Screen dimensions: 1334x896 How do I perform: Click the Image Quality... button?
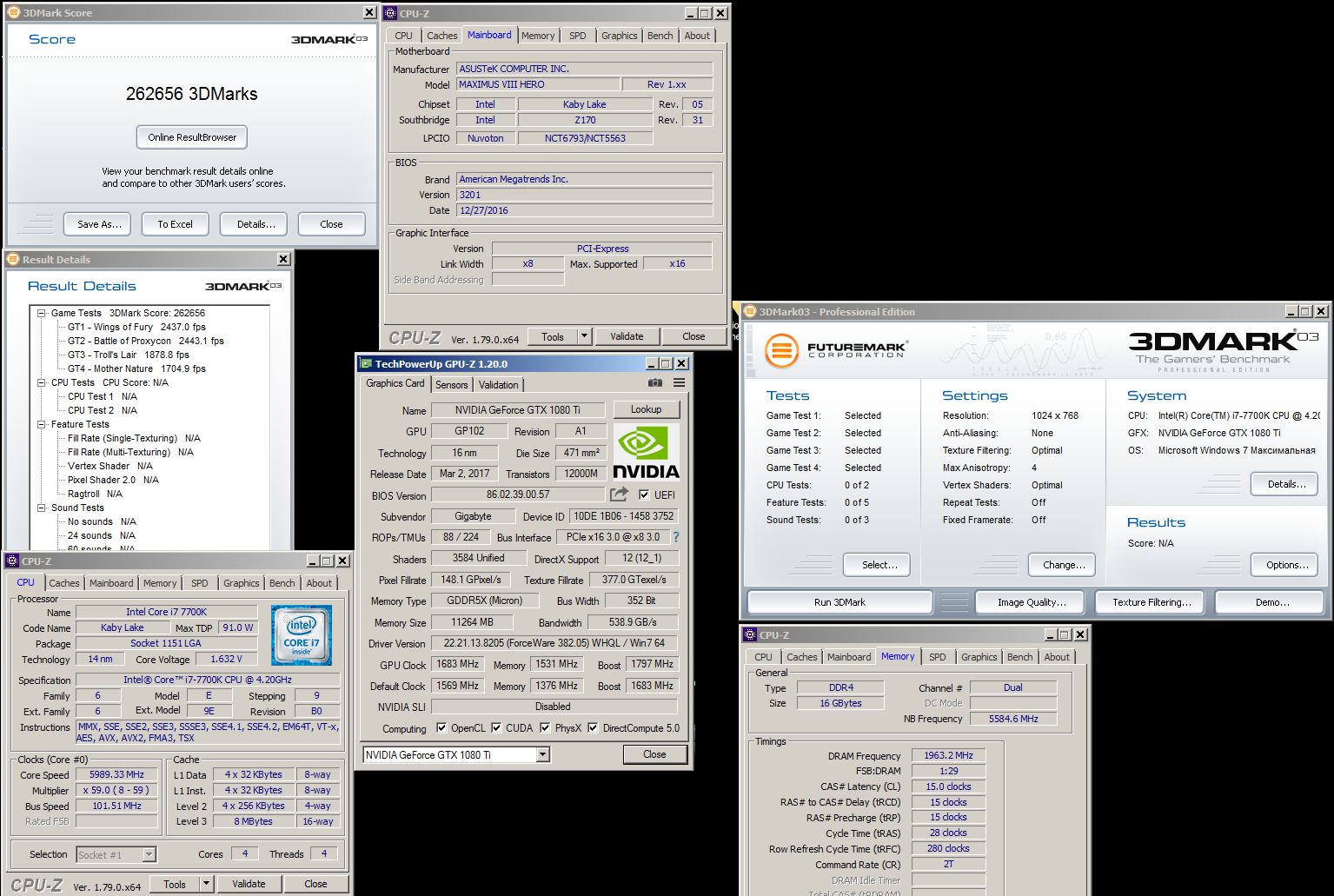tap(1032, 602)
